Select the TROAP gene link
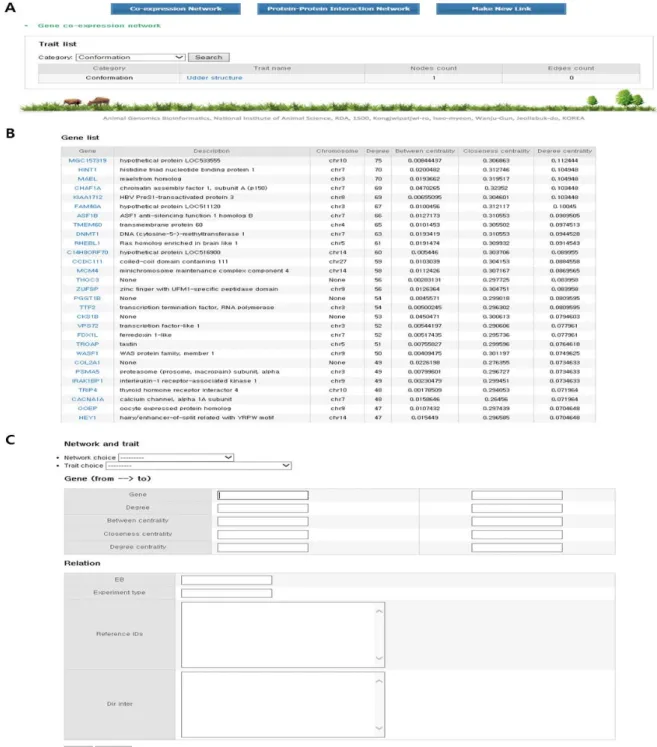 [x=87, y=344]
